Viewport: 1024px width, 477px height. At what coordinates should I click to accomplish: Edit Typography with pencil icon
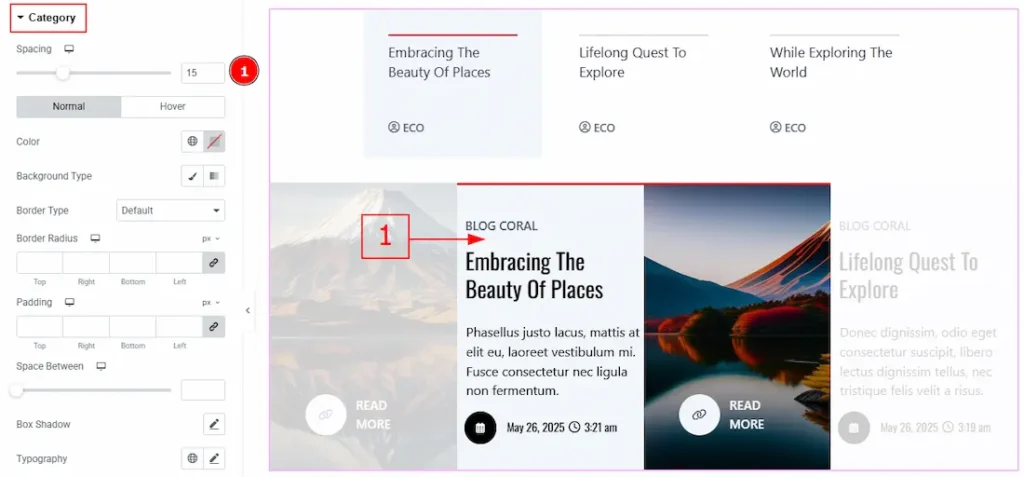click(214, 459)
